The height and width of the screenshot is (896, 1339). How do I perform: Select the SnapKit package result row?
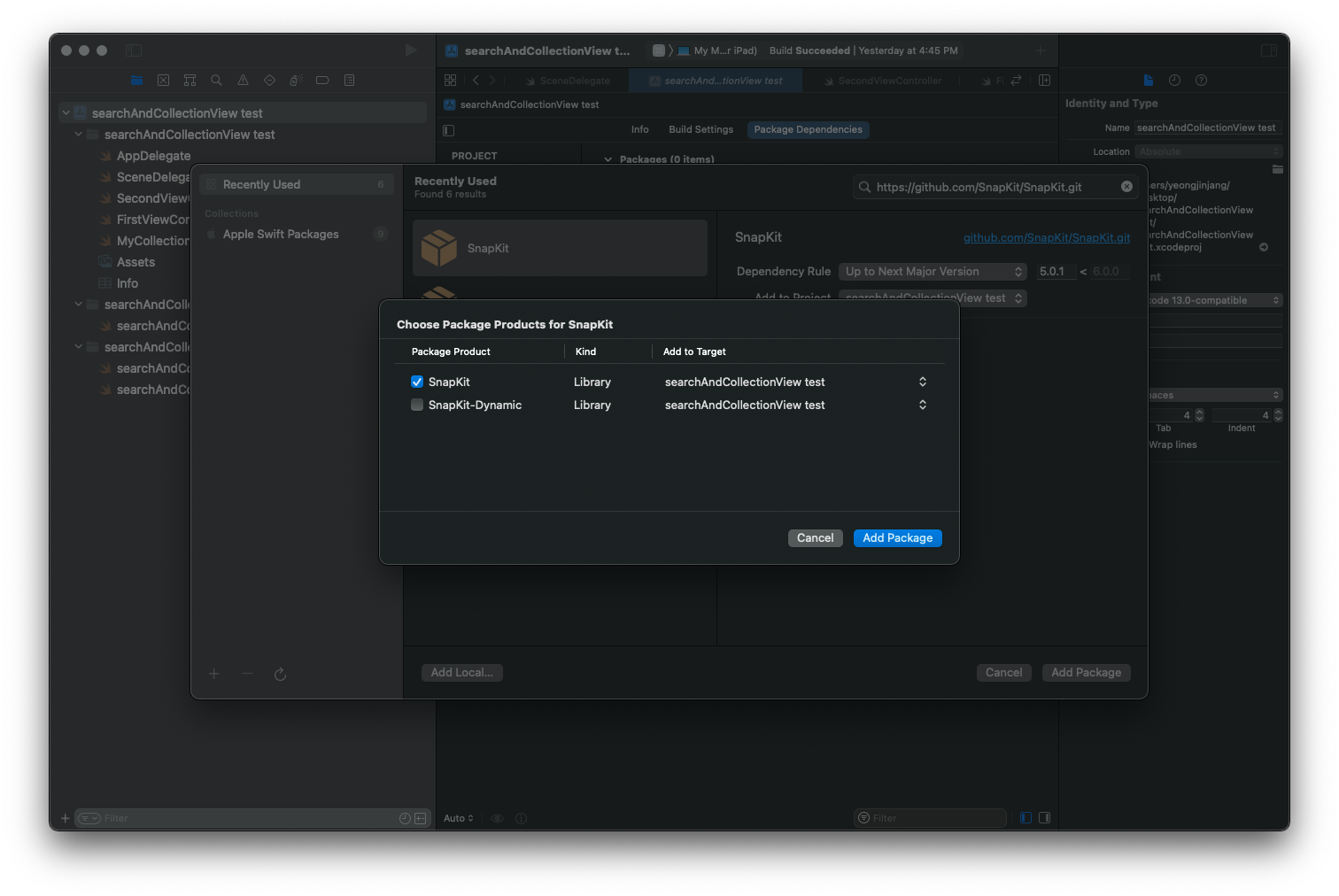tap(560, 248)
